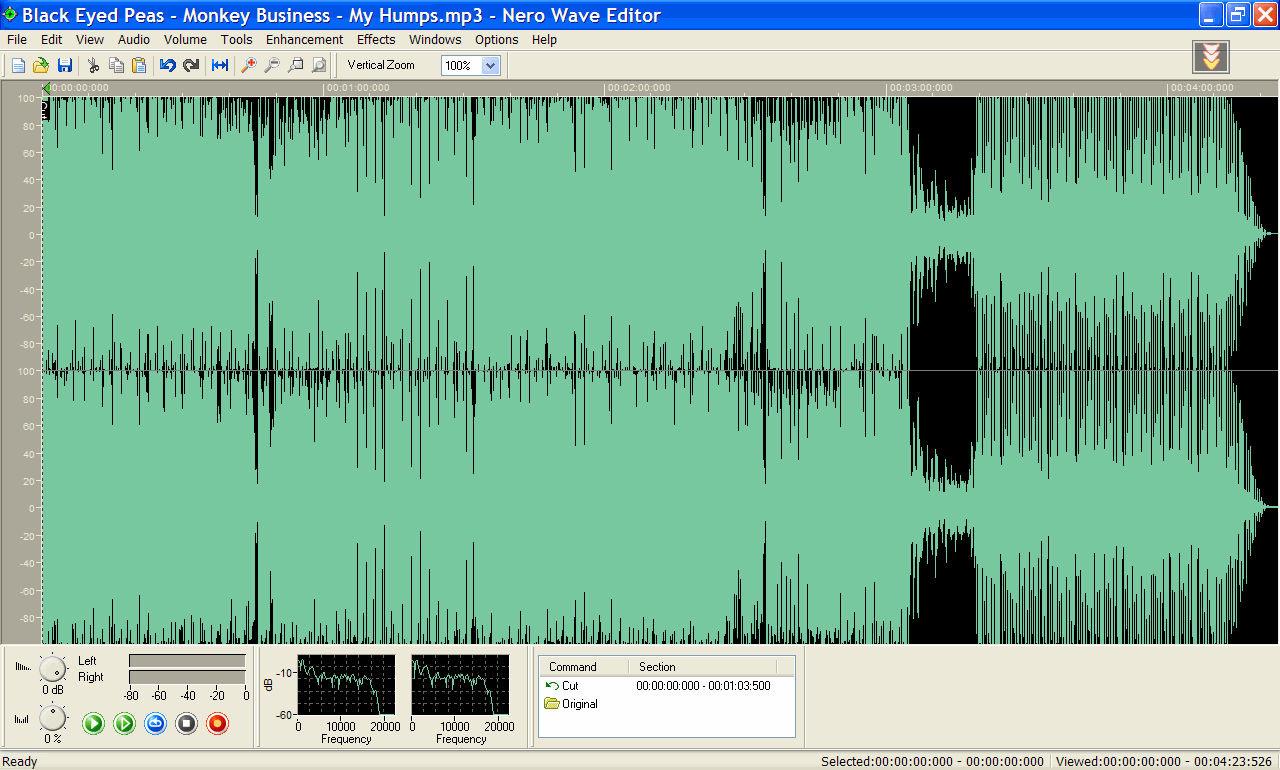This screenshot has height=770, width=1280.
Task: Open the Windows menu
Action: (435, 40)
